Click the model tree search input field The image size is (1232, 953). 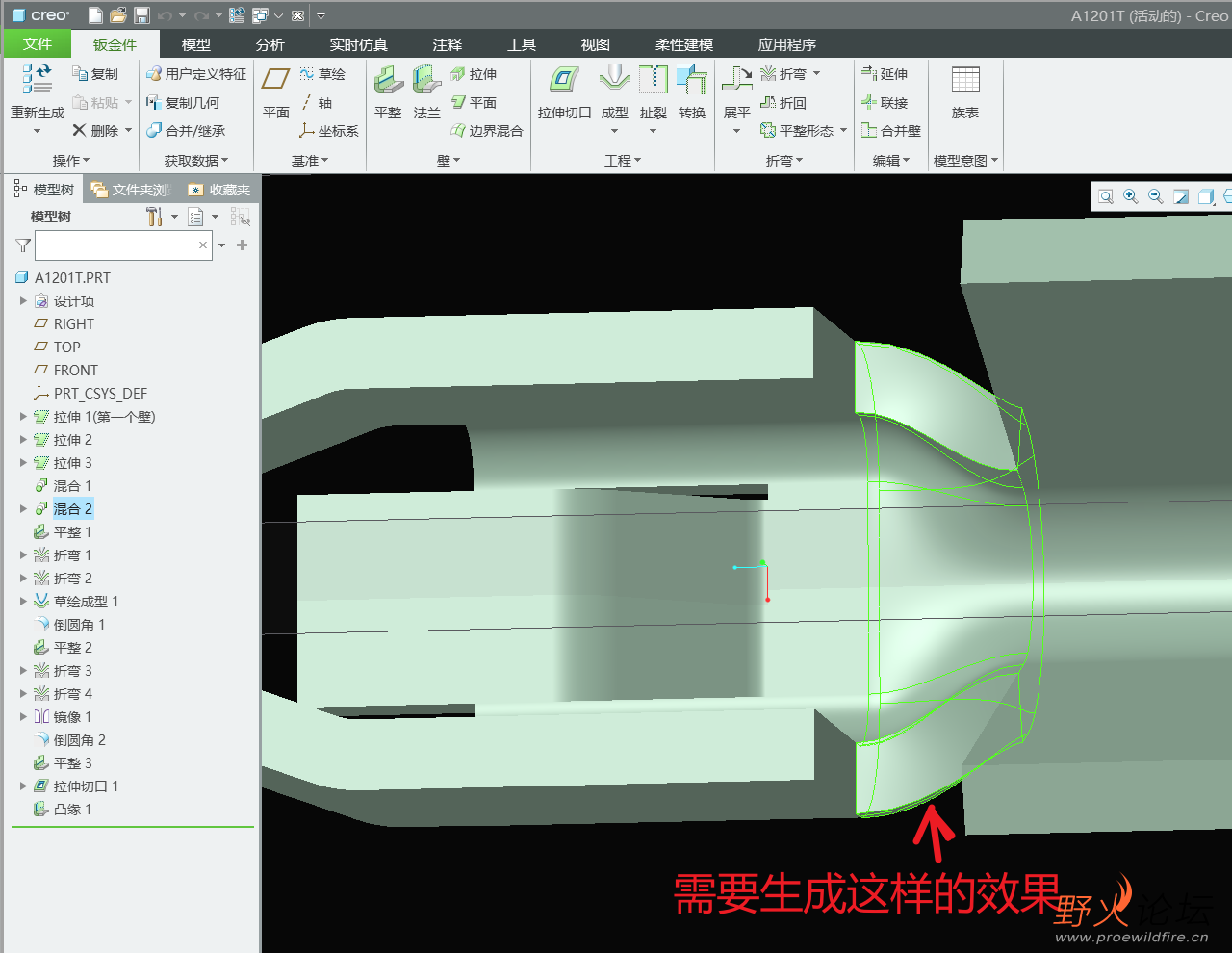(x=115, y=245)
